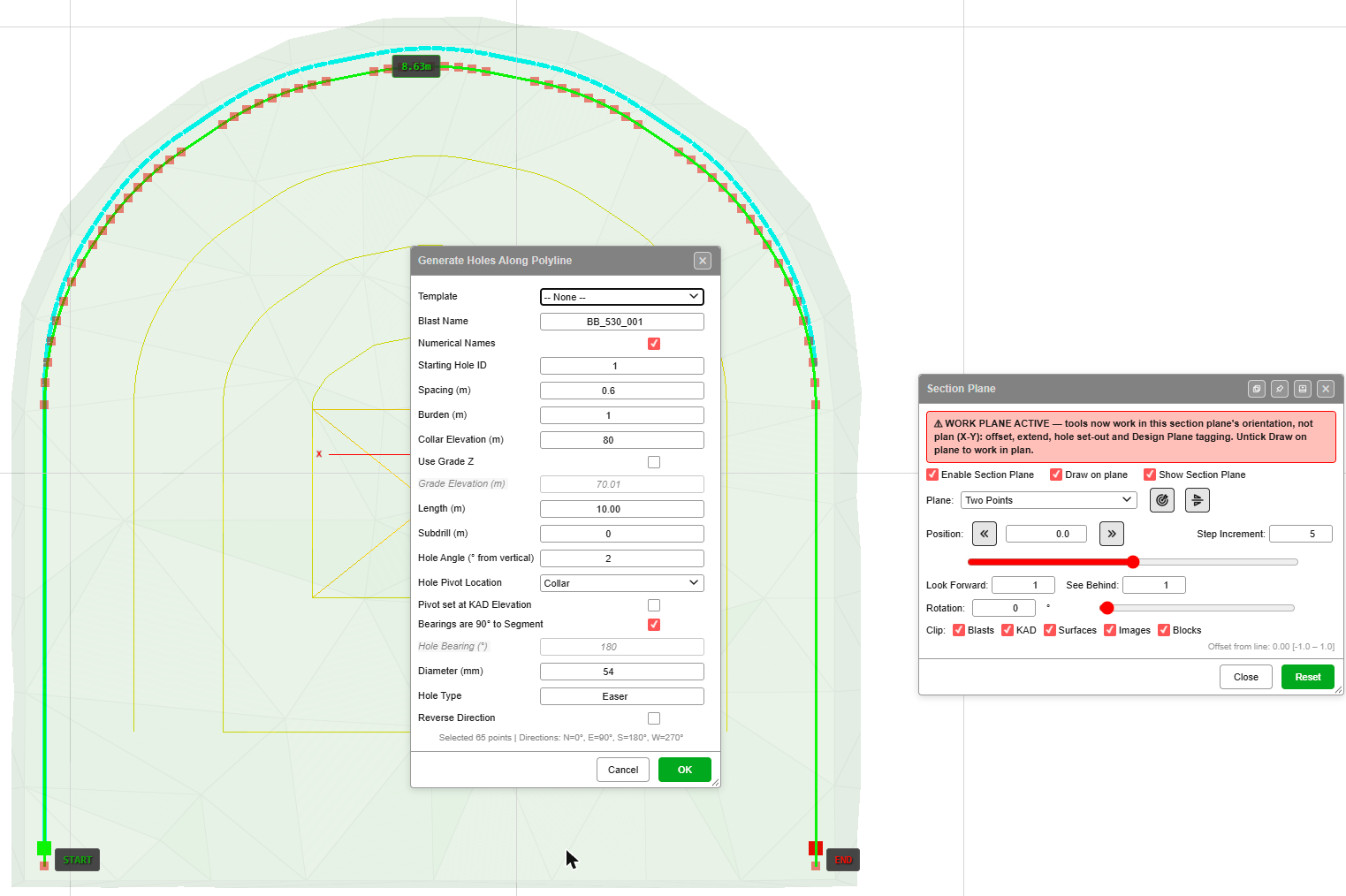Click the Look Forward input field
1346x896 pixels.
(x=1023, y=585)
